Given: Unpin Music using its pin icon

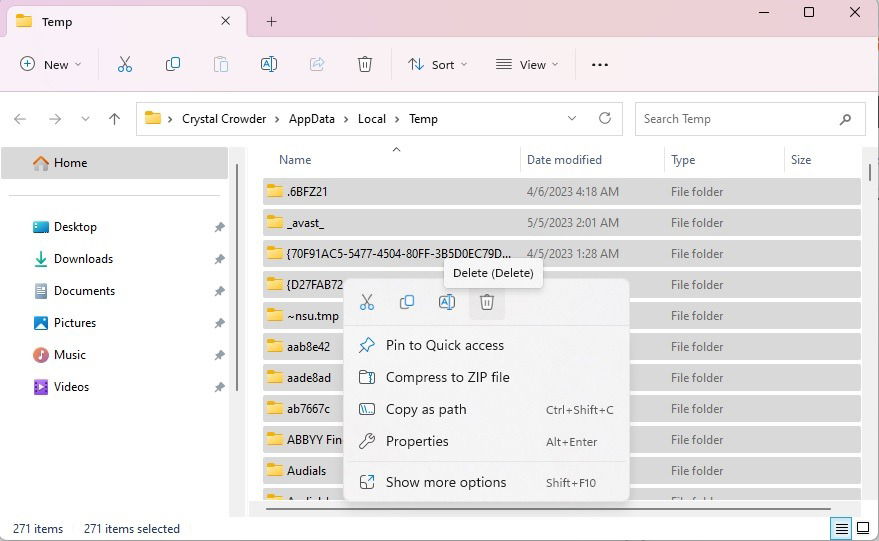Looking at the screenshot, I should coord(219,355).
